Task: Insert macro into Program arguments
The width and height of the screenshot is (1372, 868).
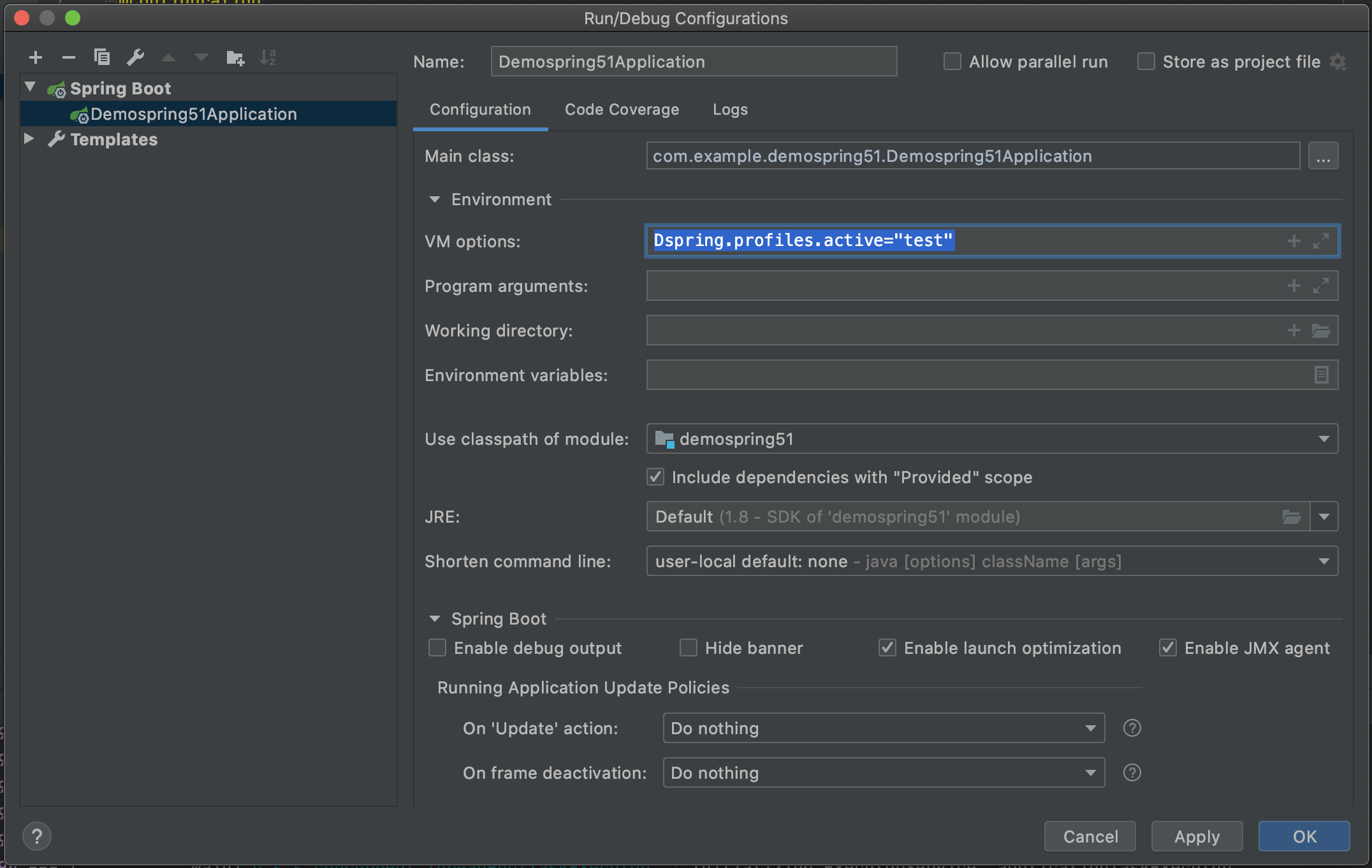Action: coord(1294,286)
